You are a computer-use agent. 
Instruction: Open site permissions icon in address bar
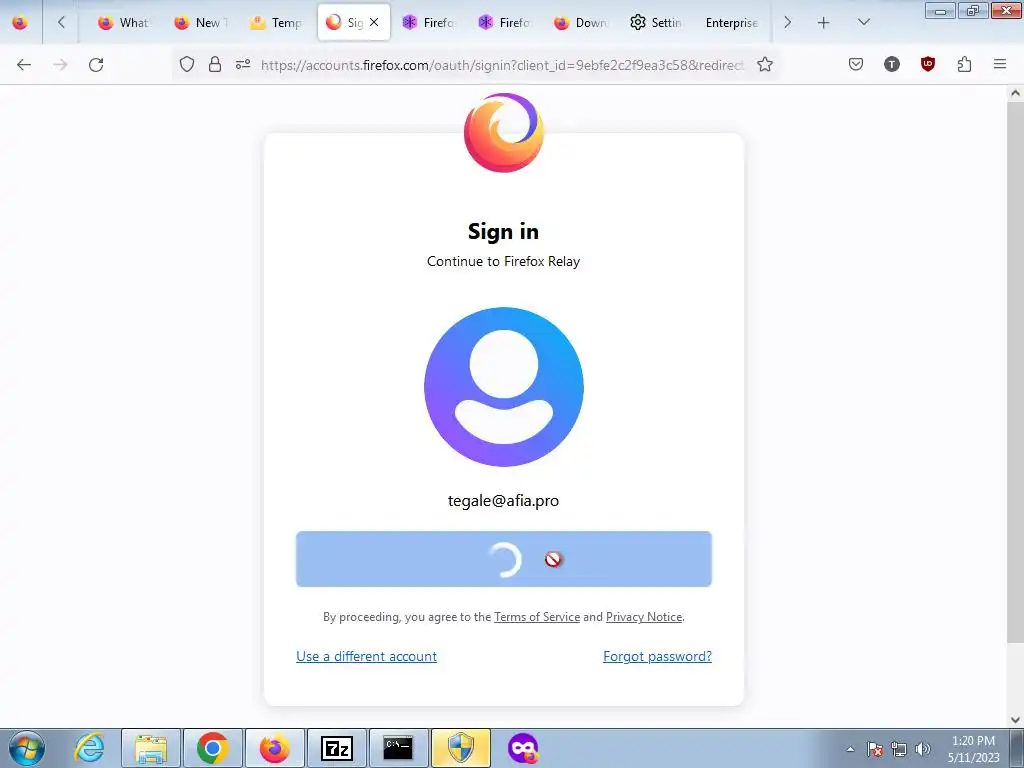[243, 65]
